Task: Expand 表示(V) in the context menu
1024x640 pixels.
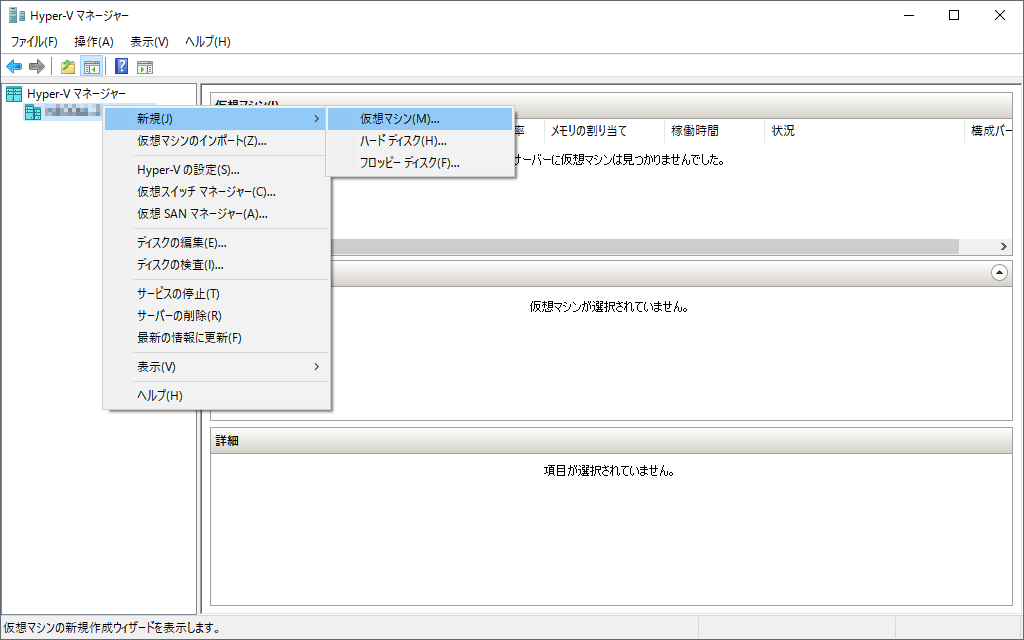Action: 216,367
